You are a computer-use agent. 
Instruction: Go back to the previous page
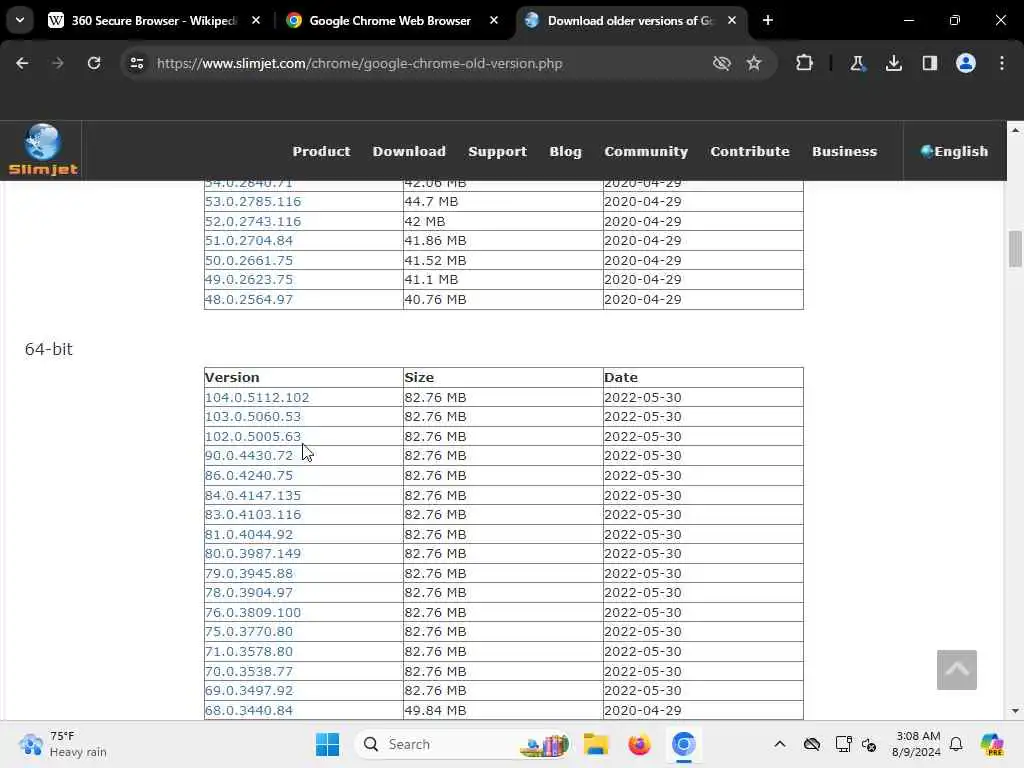point(22,63)
